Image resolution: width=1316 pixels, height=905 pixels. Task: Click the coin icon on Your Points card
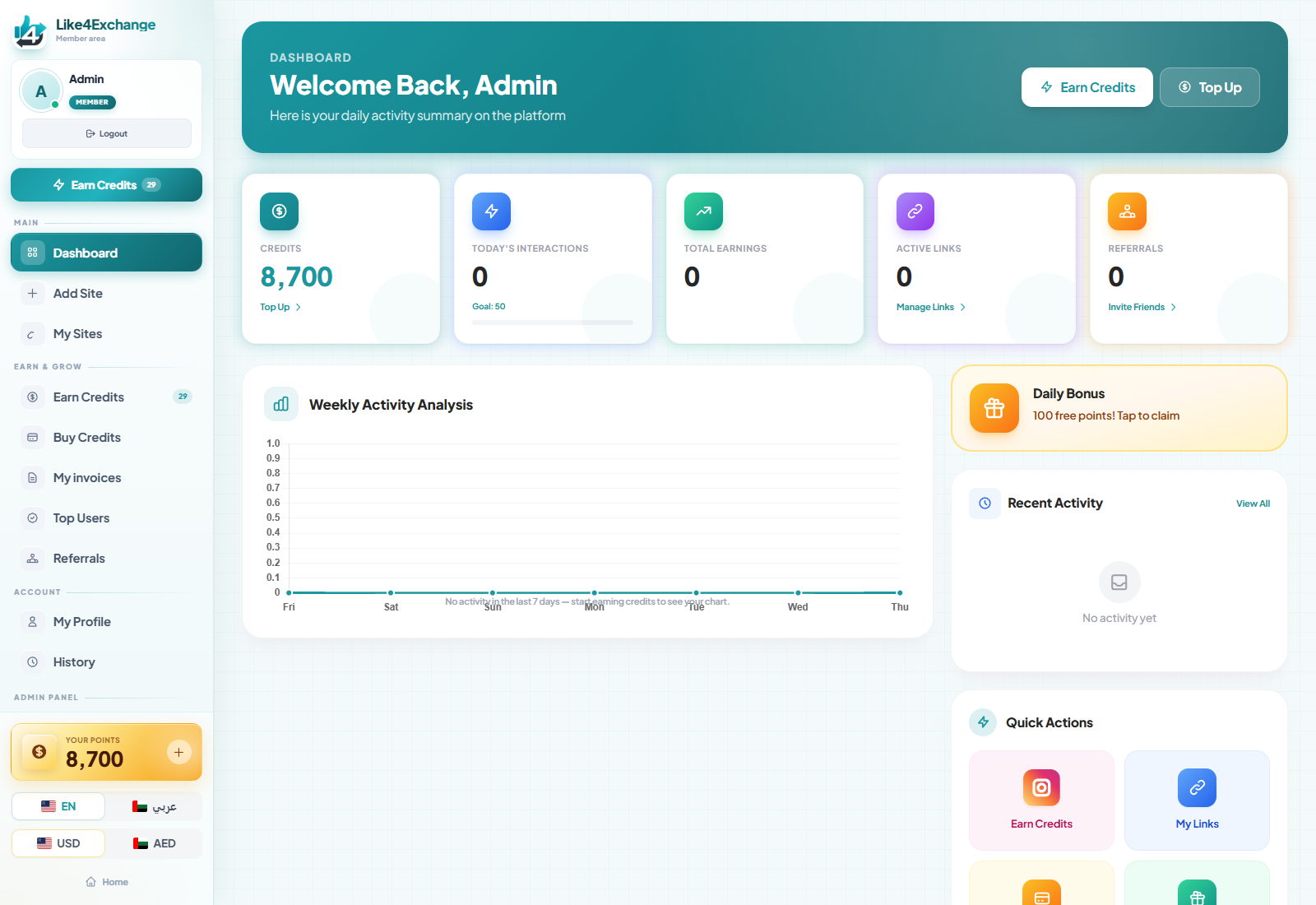[x=39, y=752]
